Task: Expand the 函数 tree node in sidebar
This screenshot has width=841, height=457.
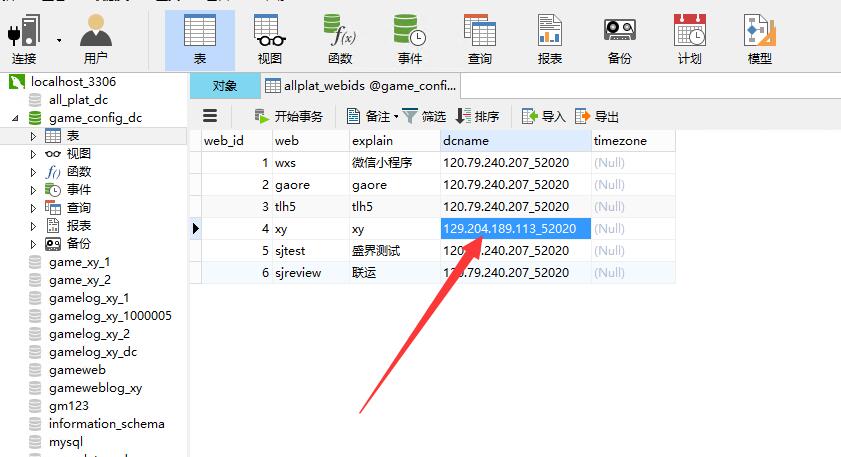Action: tap(33, 172)
